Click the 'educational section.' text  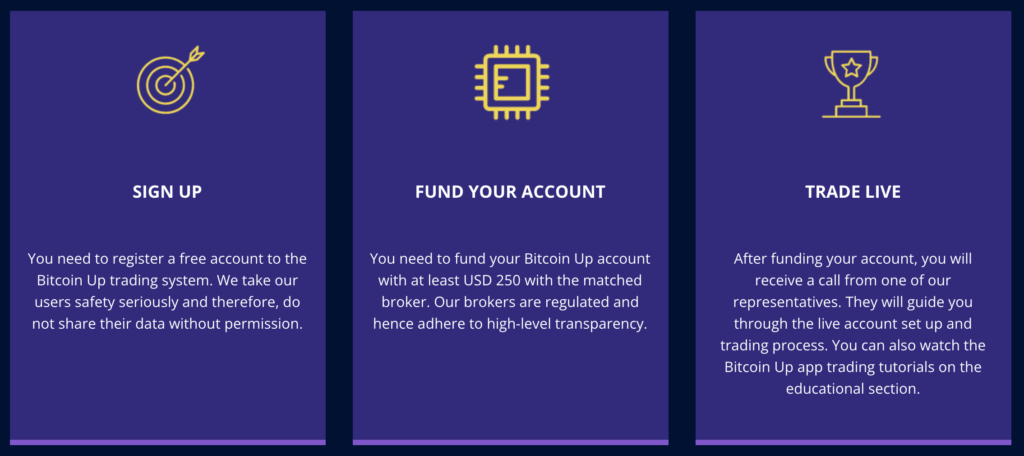click(853, 389)
